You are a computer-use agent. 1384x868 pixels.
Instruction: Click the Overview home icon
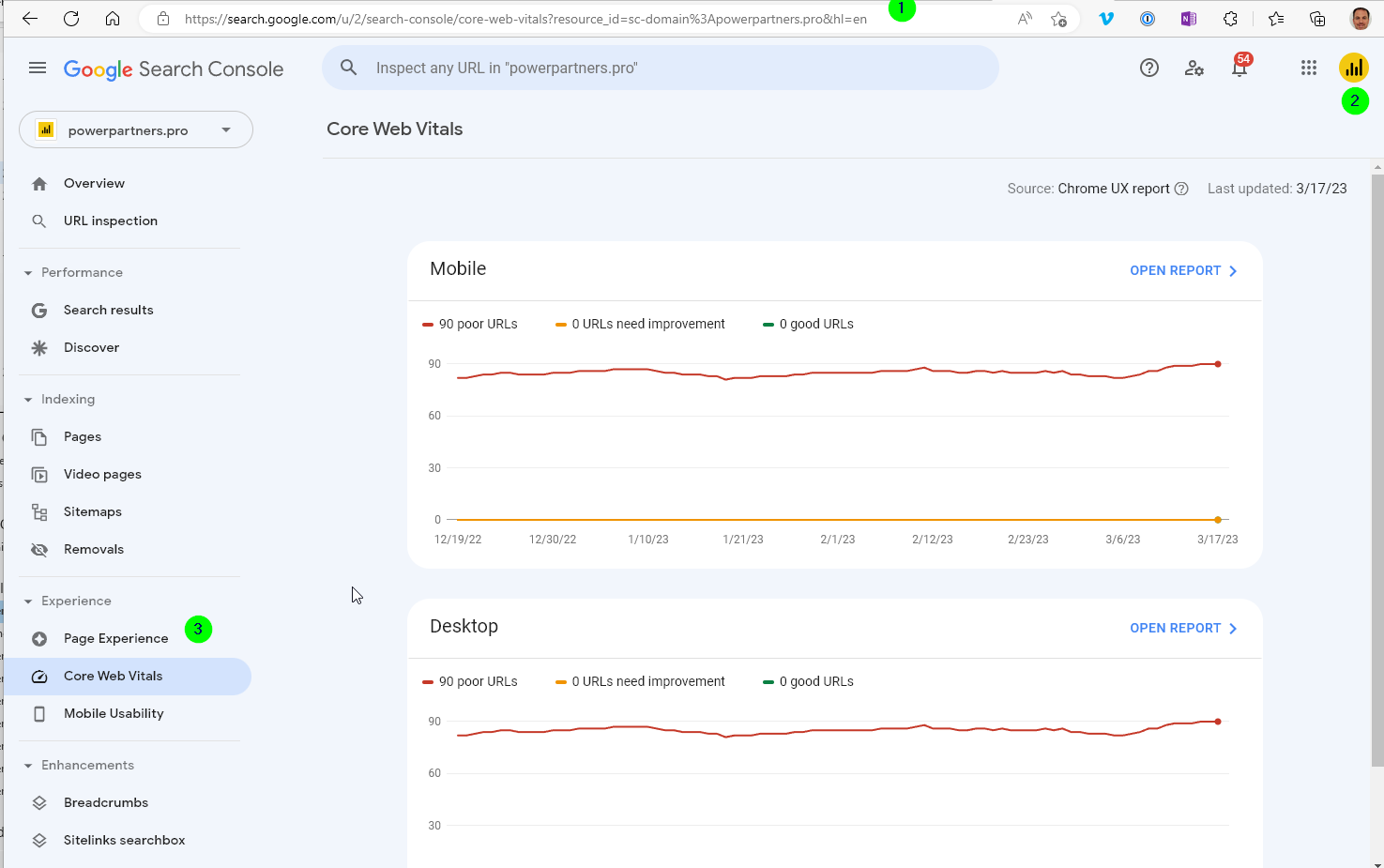tap(39, 184)
